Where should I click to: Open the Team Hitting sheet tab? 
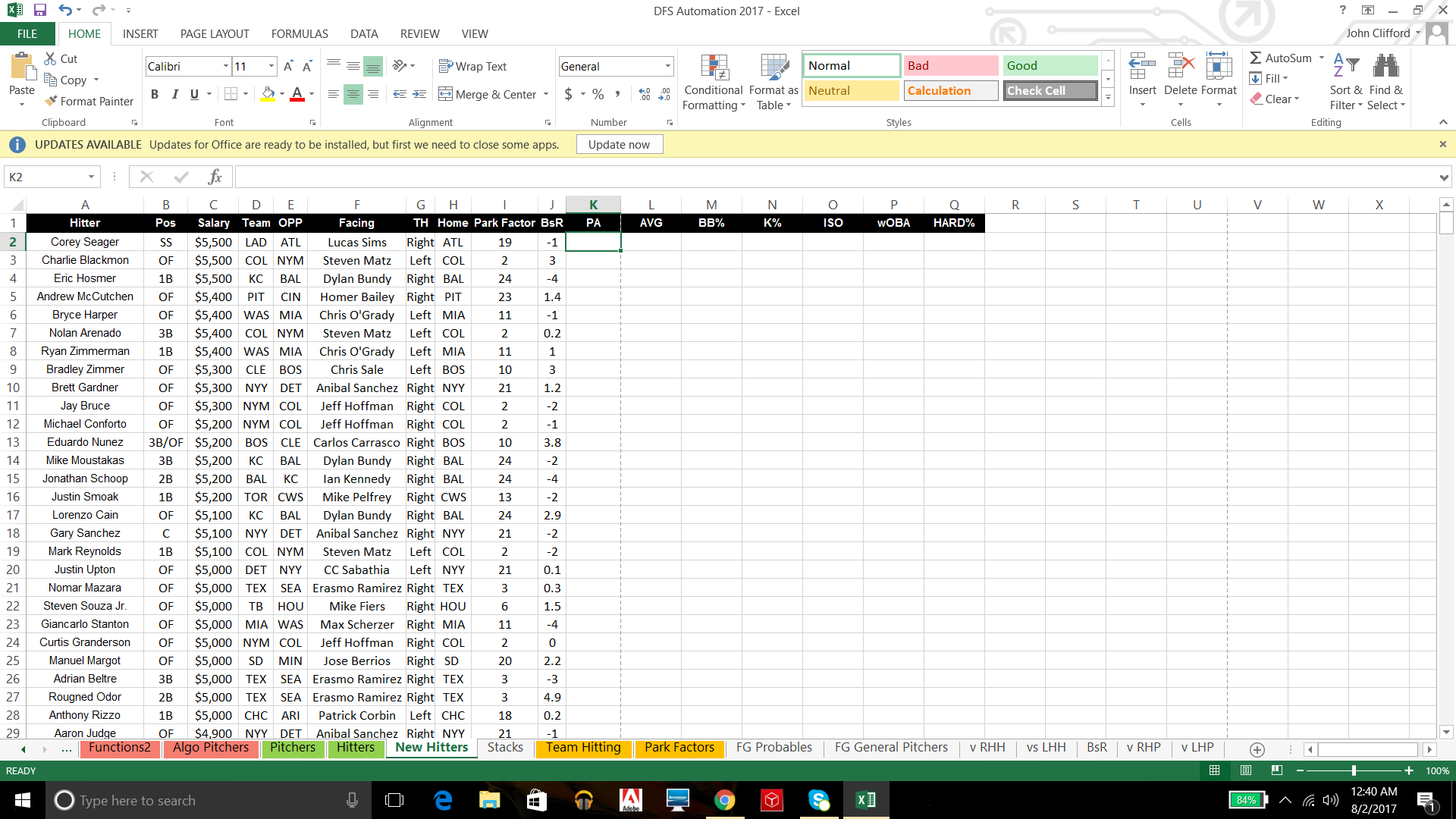click(583, 748)
